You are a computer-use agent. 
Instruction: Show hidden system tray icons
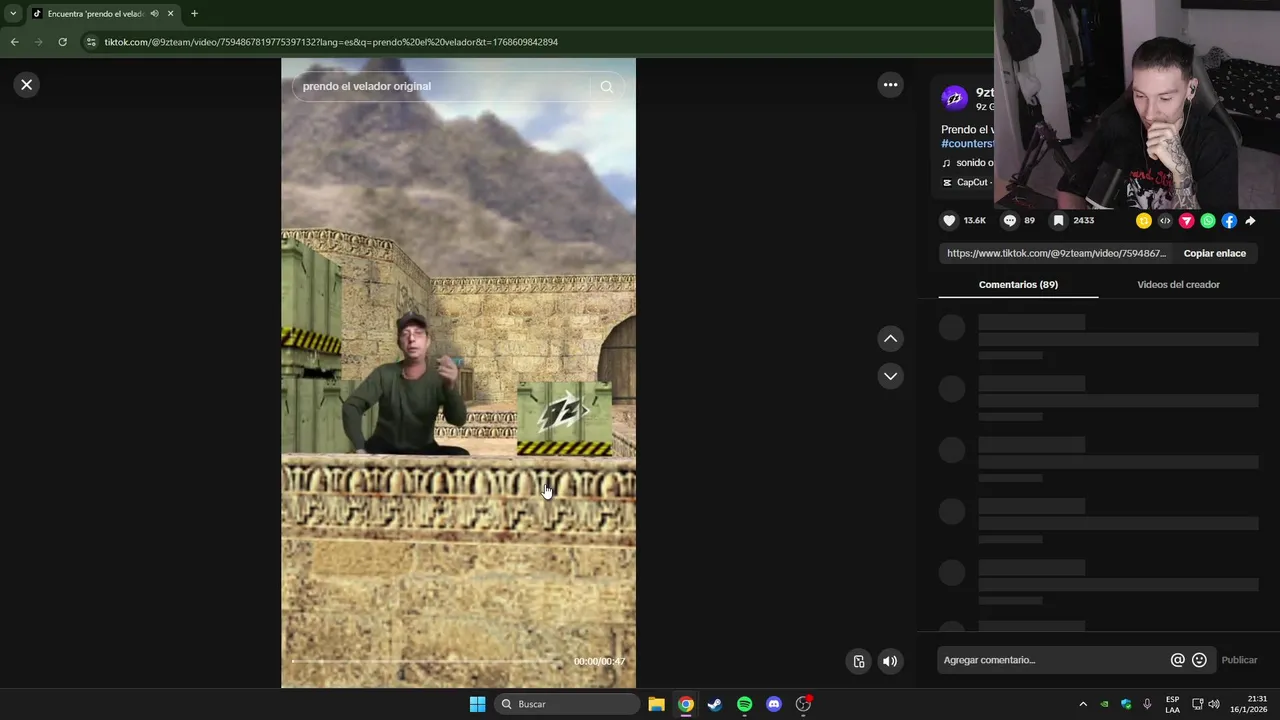coord(1082,704)
